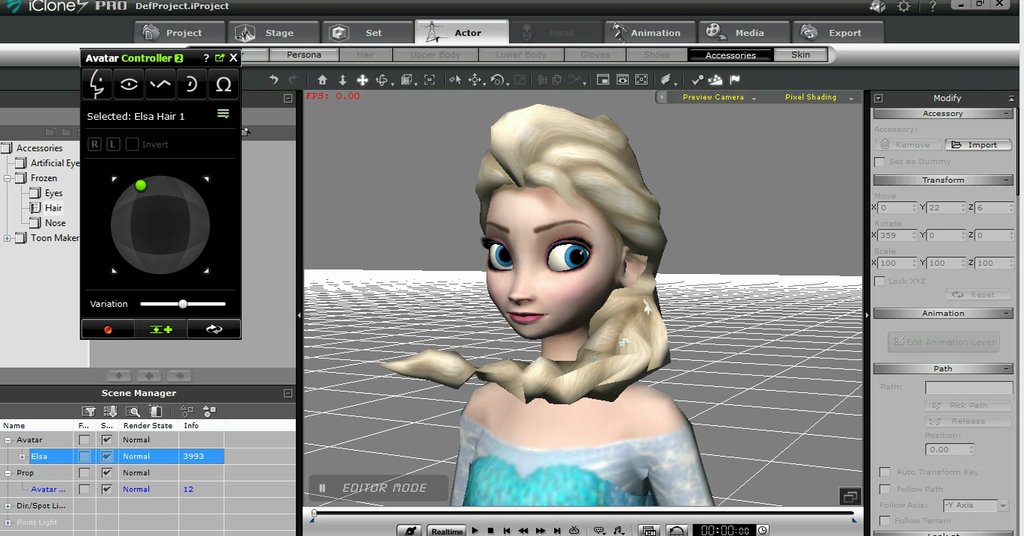Select the face profile icon in Avatar Controller
1024x536 pixels.
point(97,85)
